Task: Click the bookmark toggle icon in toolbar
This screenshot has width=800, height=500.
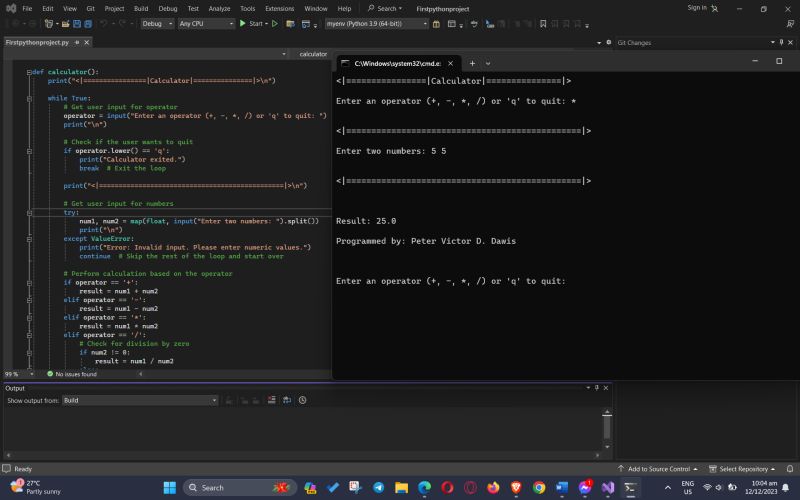Action: [x=543, y=24]
